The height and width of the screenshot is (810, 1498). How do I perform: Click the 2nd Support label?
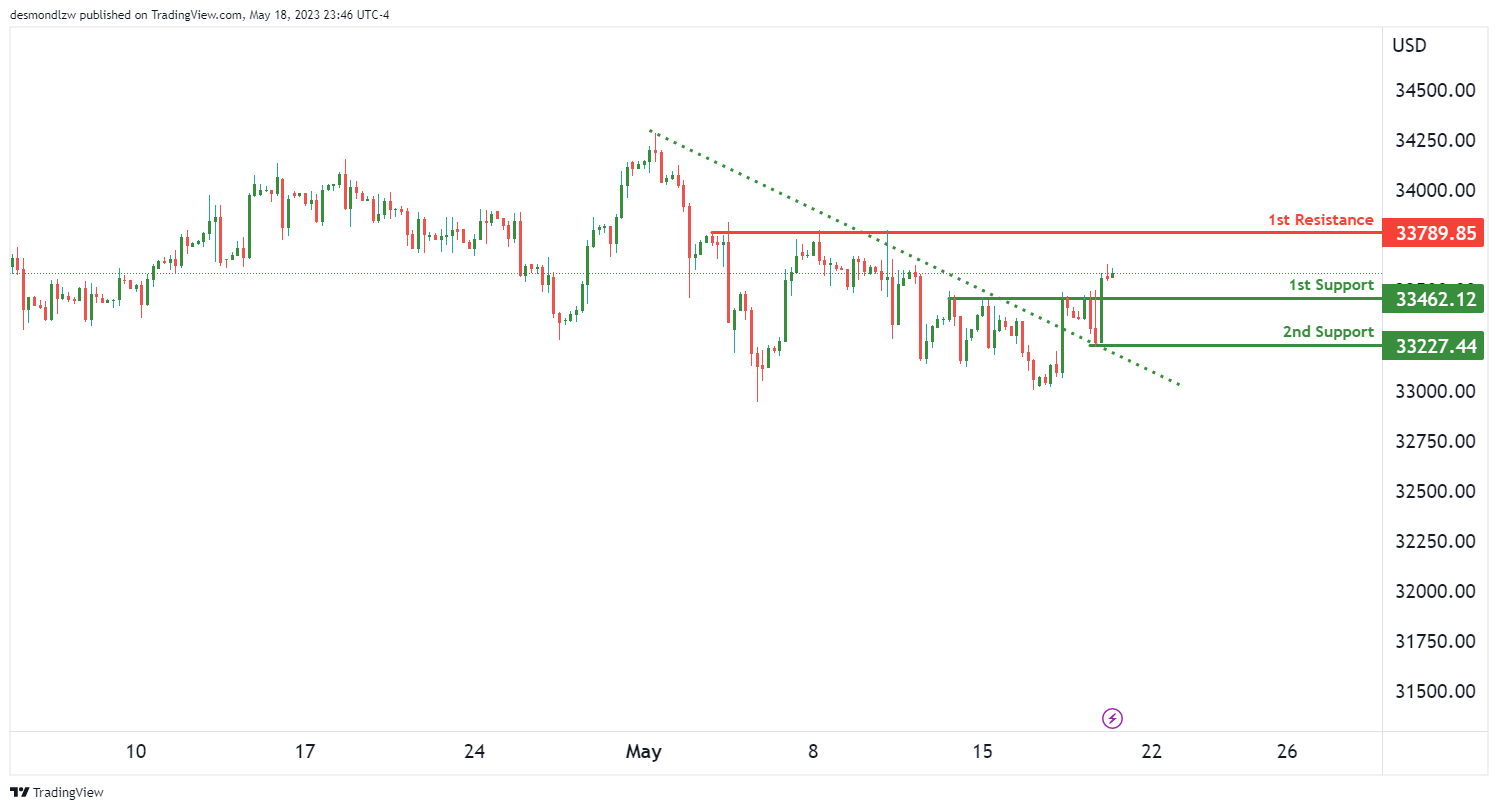1328,332
